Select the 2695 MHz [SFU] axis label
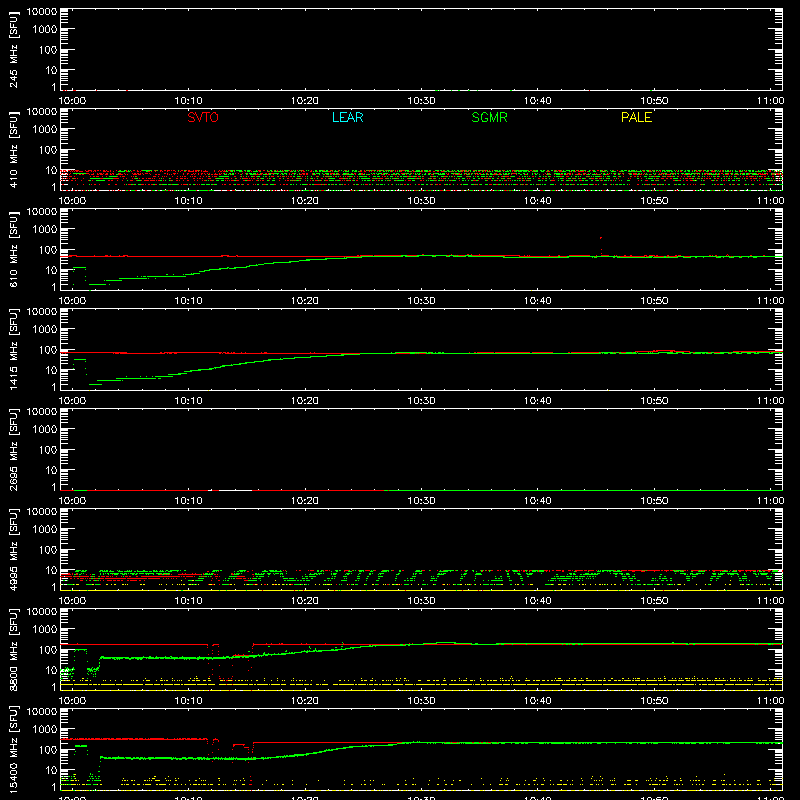Screen dimensions: 800x800 coord(13,449)
